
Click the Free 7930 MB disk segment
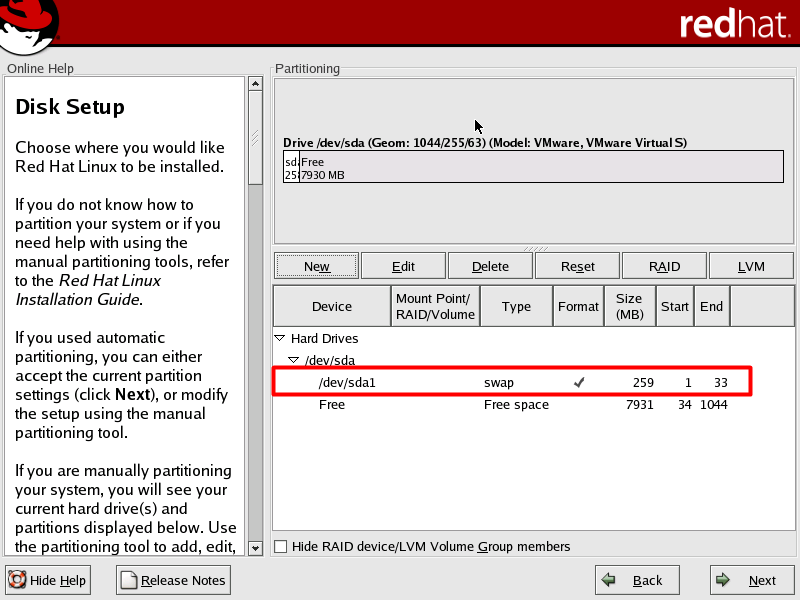click(x=541, y=166)
